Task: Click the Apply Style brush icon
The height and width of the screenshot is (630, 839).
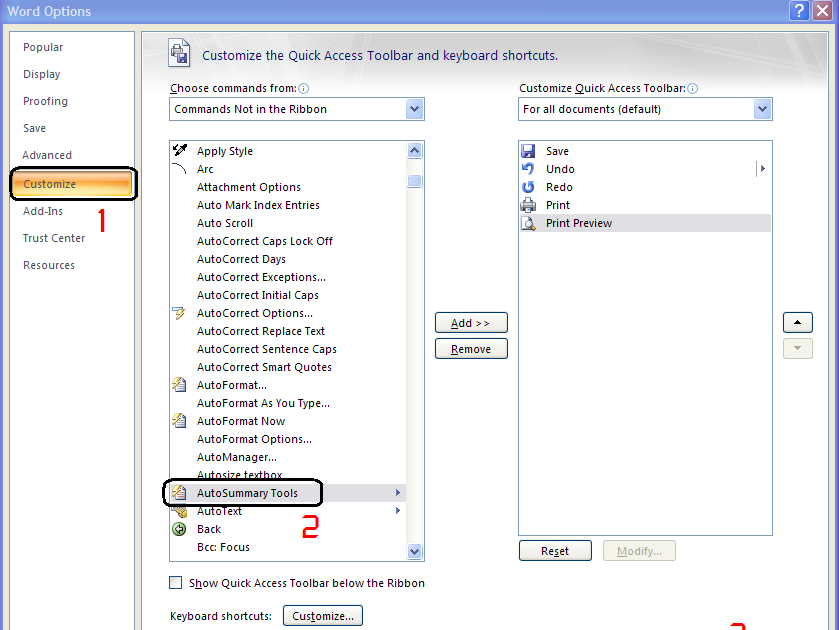Action: pos(181,150)
